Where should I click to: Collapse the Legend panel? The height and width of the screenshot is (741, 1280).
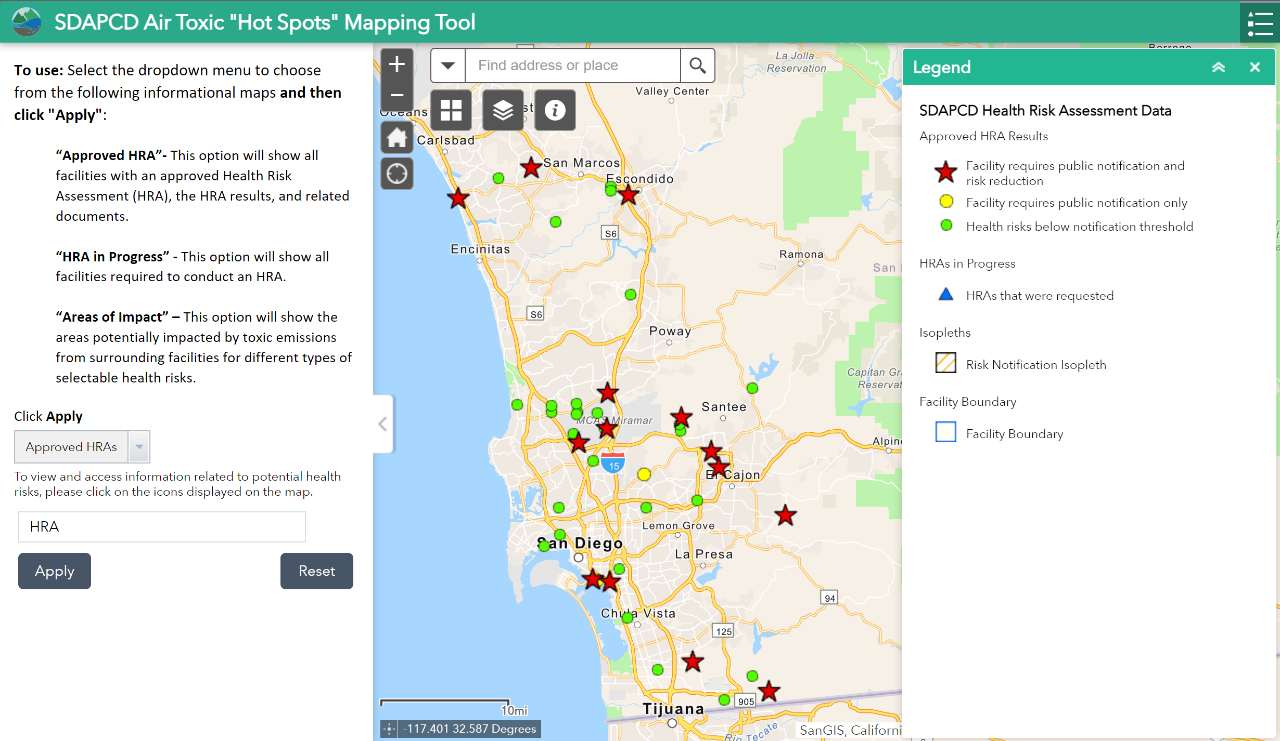[x=1218, y=67]
